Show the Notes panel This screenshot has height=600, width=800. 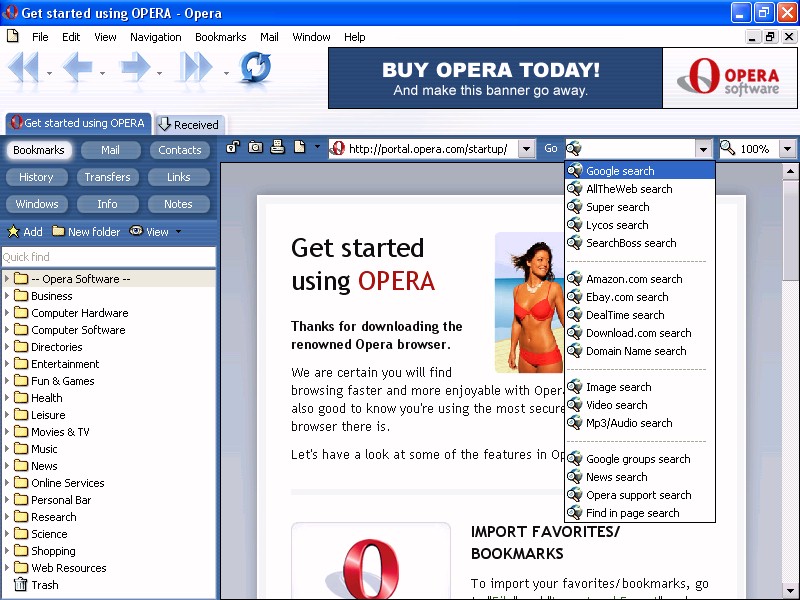click(179, 204)
